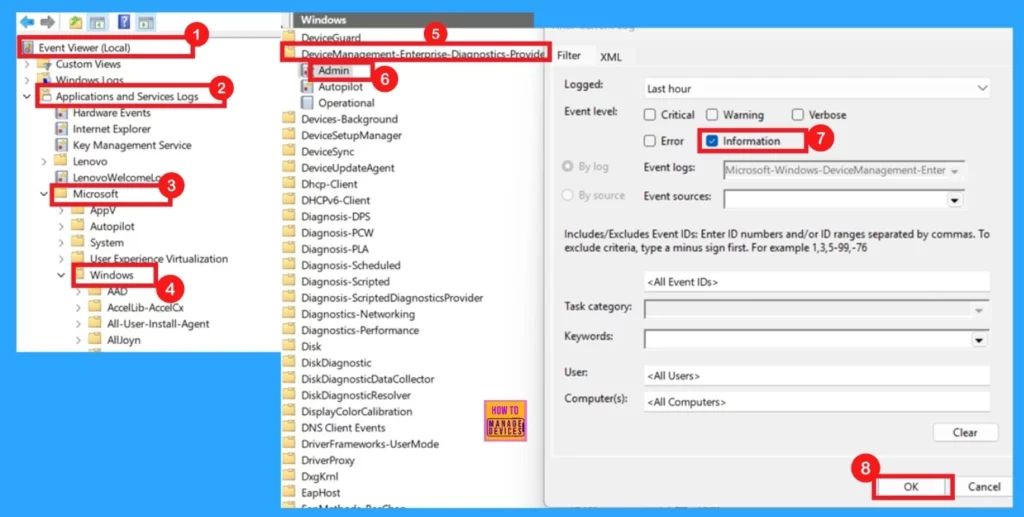Viewport: 1024px width, 517px height.
Task: Click the Devices-Background folder icon
Action: click(x=289, y=119)
